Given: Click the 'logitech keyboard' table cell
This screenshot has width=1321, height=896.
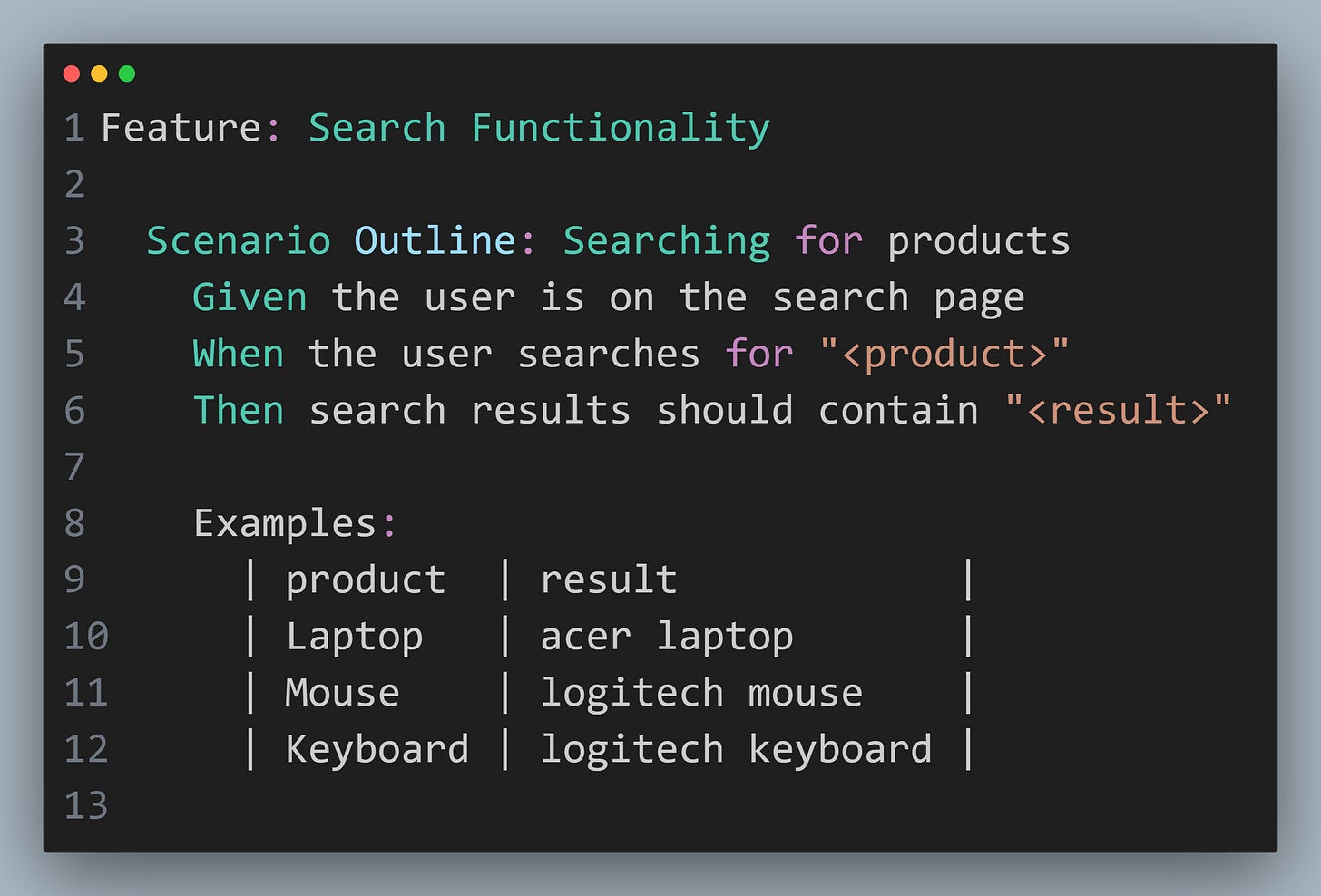Looking at the screenshot, I should (x=736, y=750).
